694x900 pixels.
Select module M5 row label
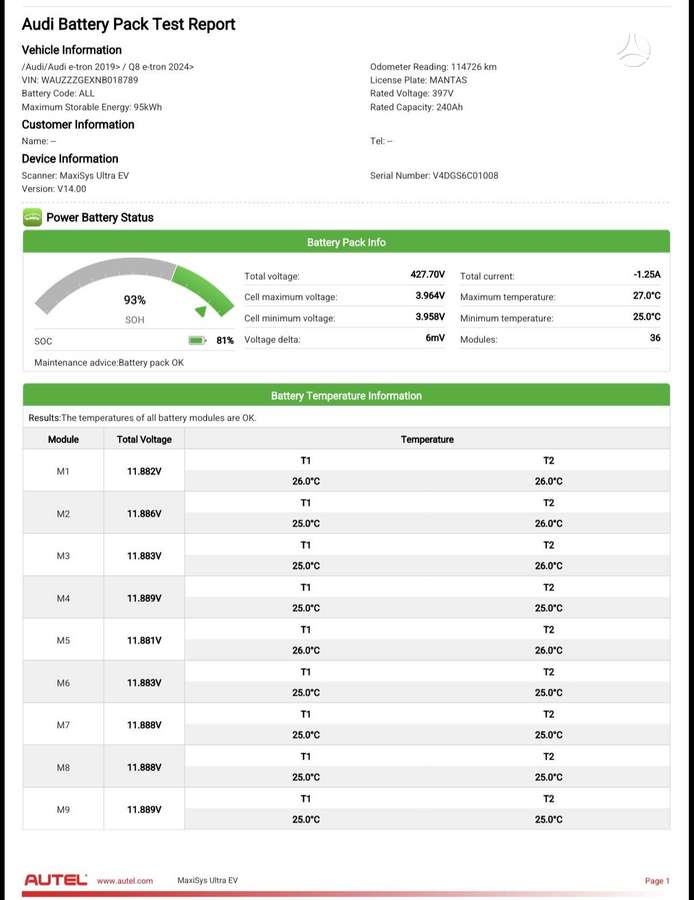click(x=63, y=641)
